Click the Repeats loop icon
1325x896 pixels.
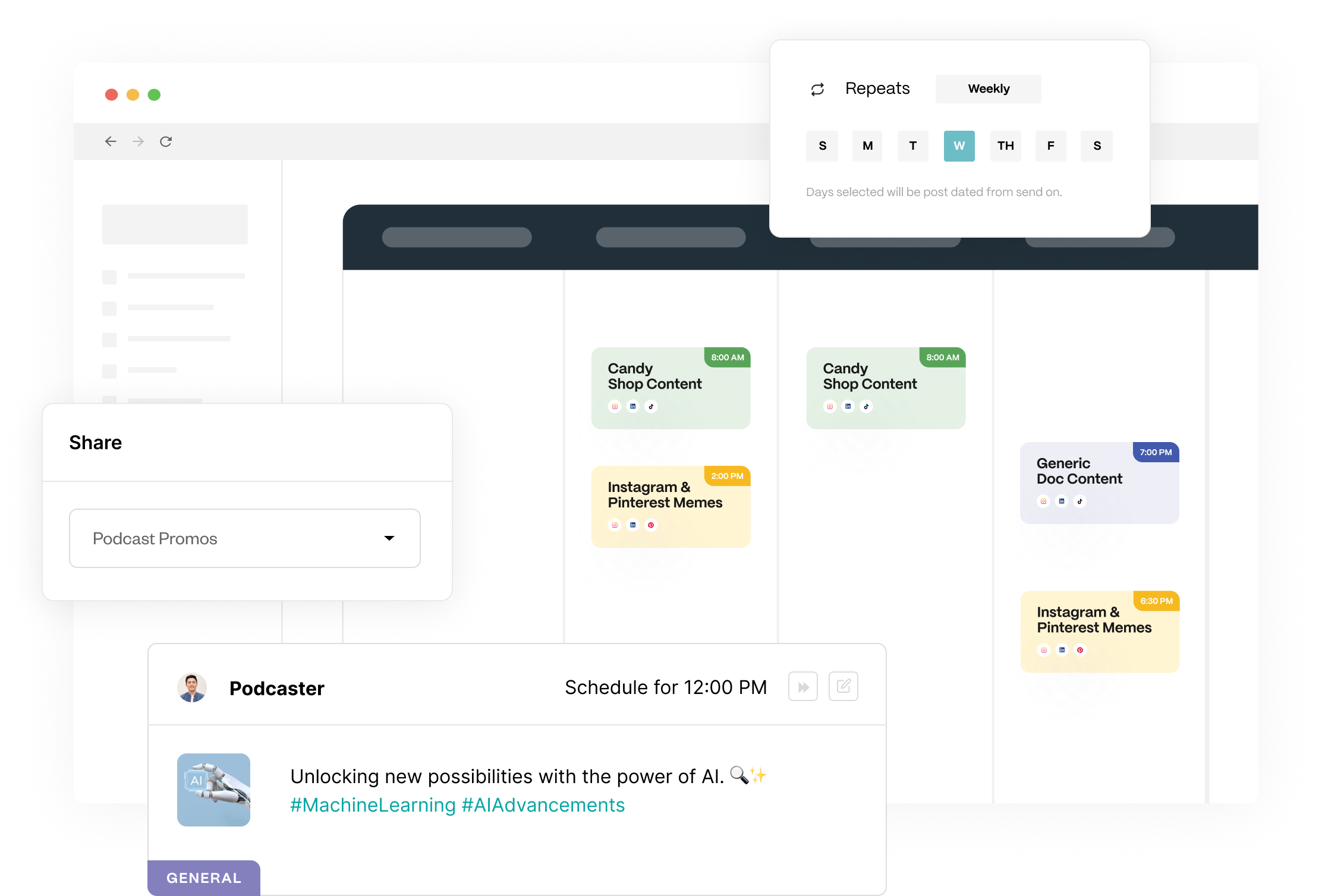(x=817, y=89)
